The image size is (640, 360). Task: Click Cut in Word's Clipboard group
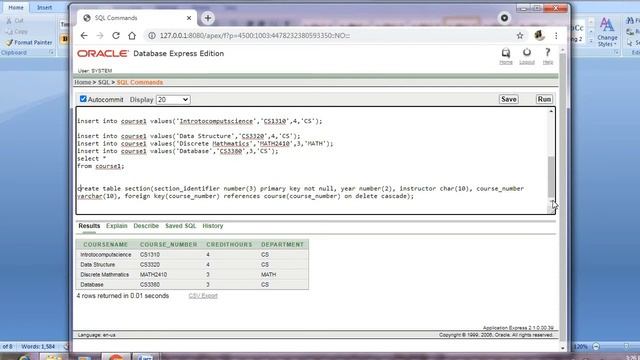point(15,20)
